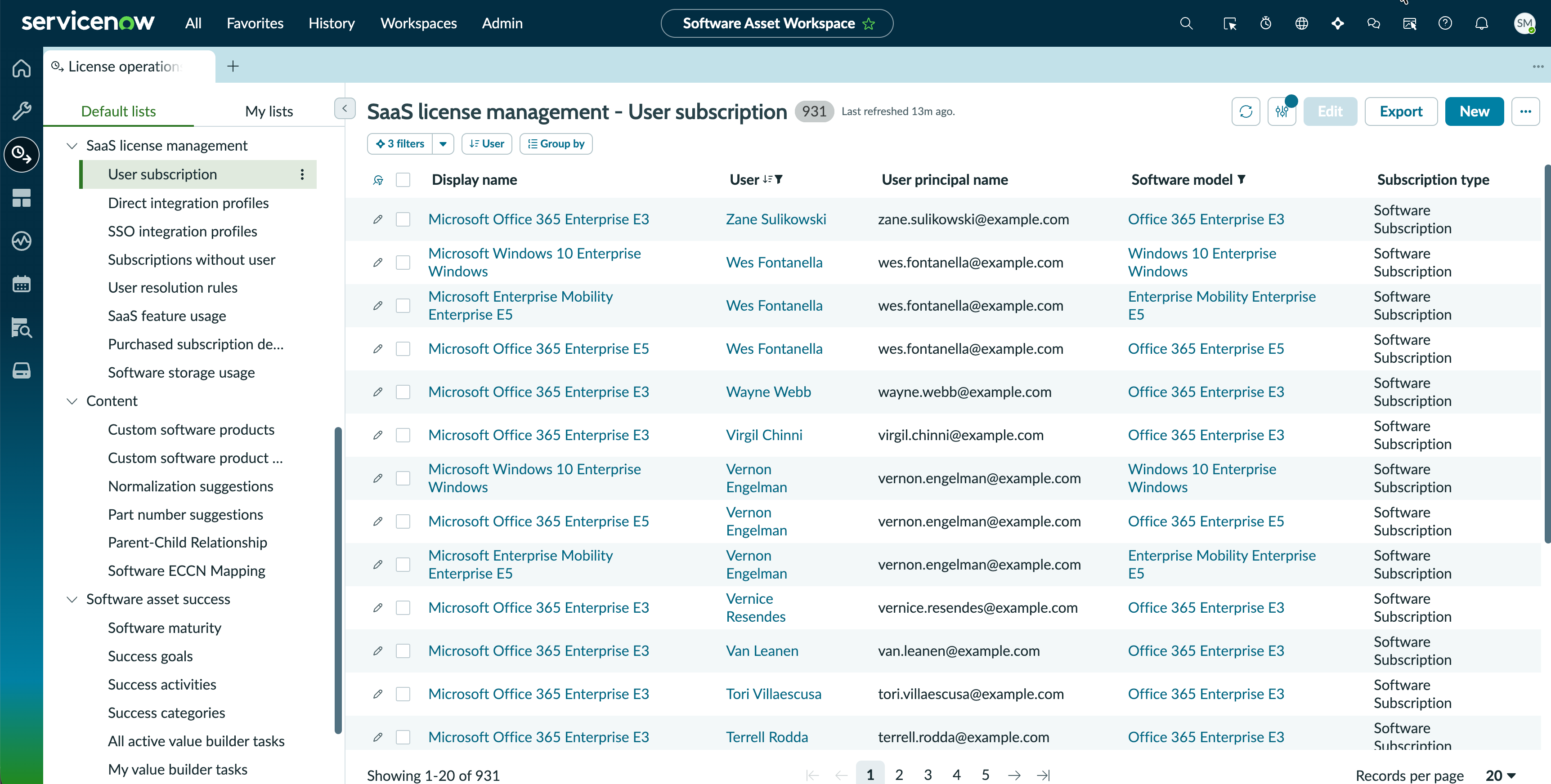This screenshot has width=1551, height=784.
Task: Open 3 filters button
Action: point(400,144)
